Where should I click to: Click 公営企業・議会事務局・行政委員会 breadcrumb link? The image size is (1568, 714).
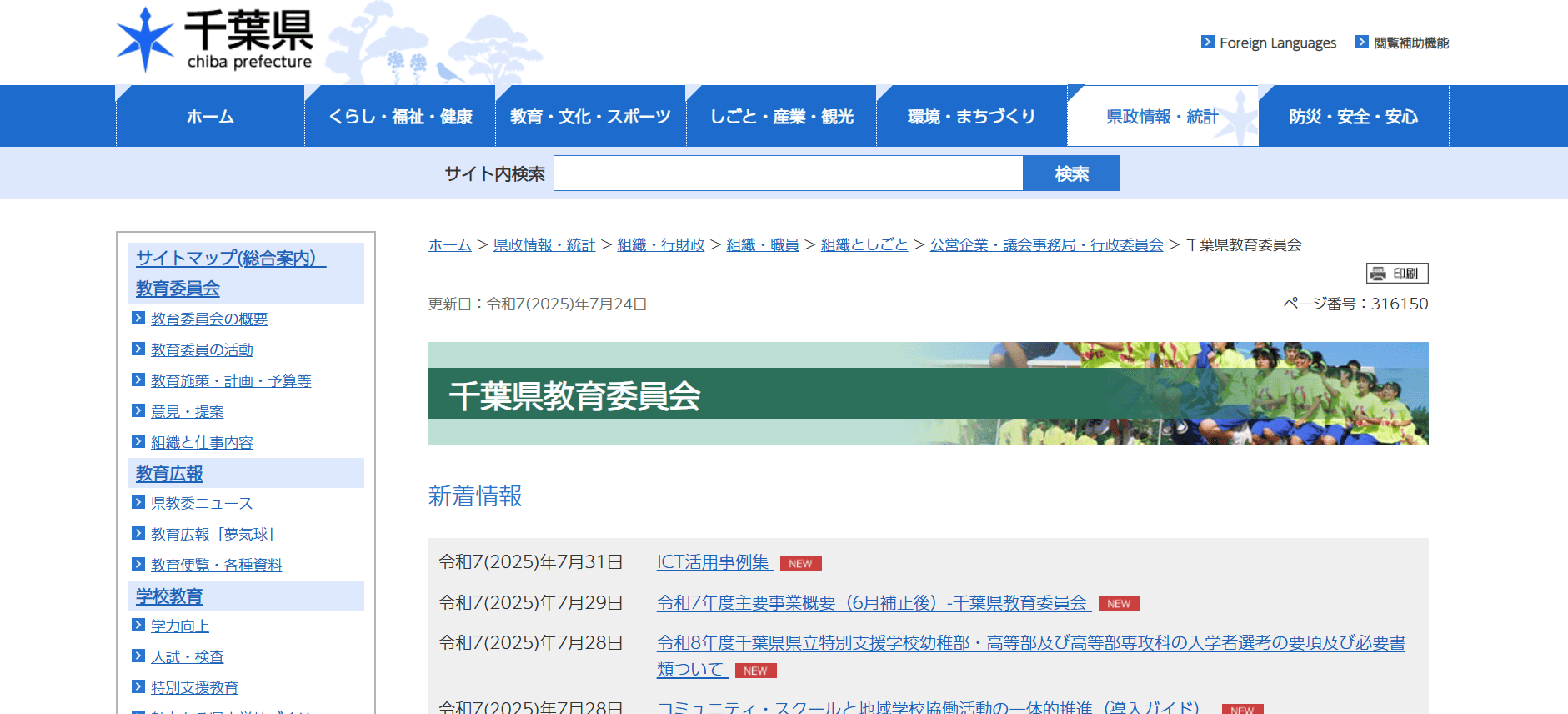1047,244
